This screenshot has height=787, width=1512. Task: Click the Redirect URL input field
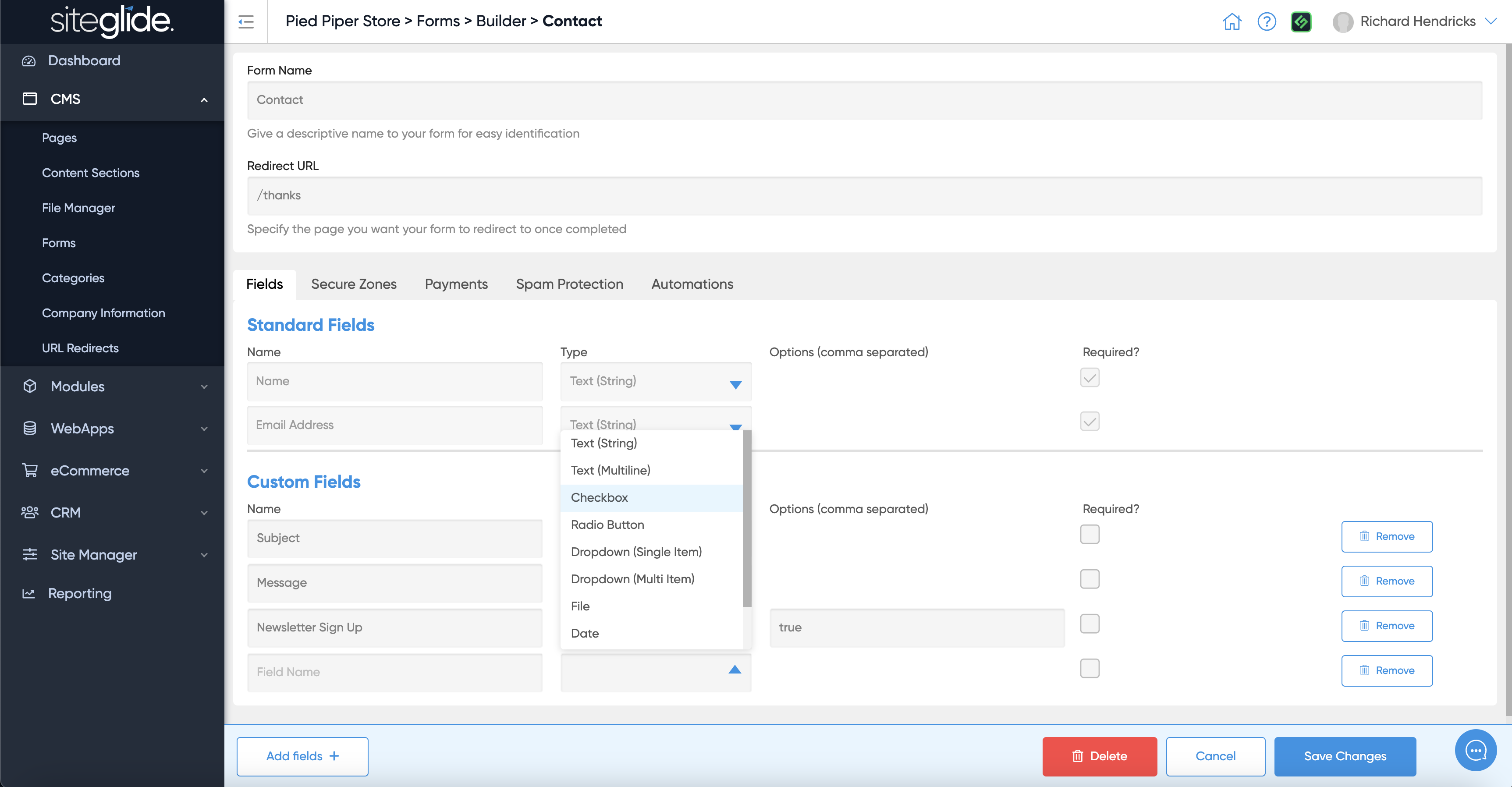pos(864,195)
